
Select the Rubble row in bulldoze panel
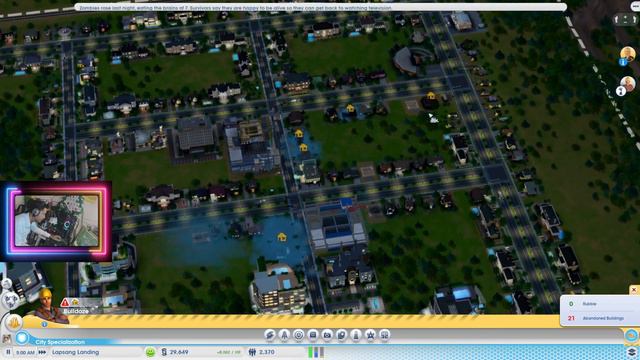tap(600, 304)
